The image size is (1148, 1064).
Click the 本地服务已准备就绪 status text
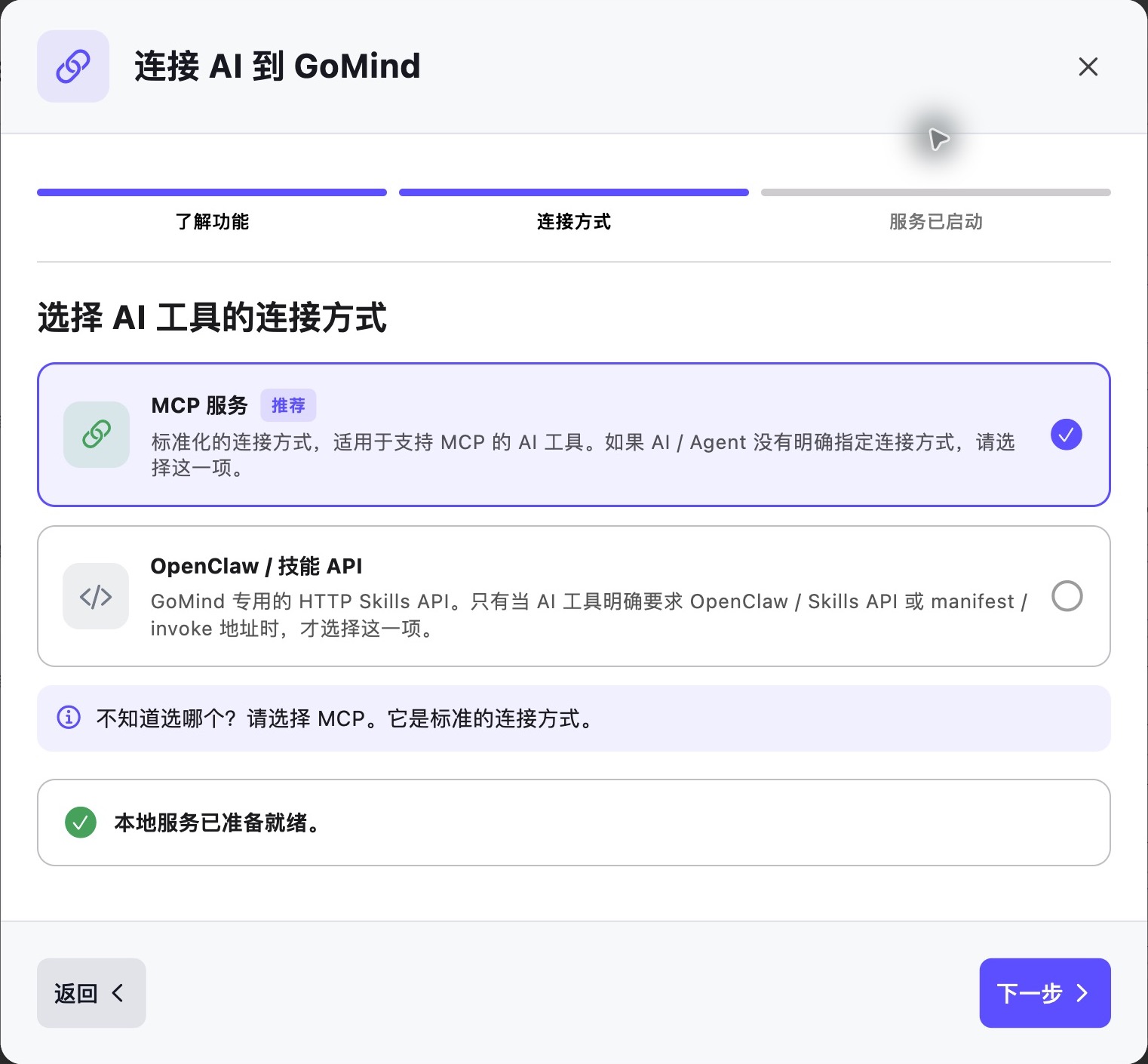pyautogui.click(x=217, y=823)
